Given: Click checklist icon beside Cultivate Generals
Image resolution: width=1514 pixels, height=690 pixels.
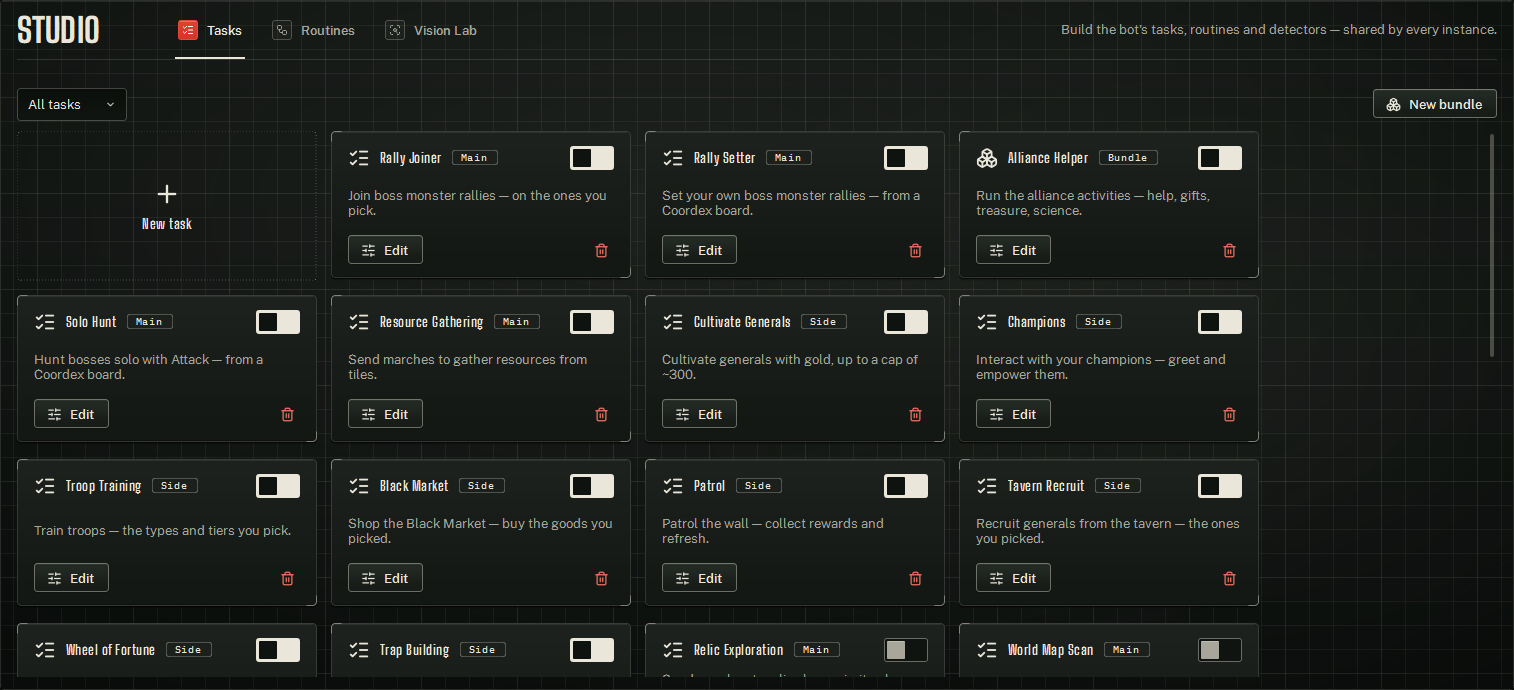Looking at the screenshot, I should [x=672, y=322].
